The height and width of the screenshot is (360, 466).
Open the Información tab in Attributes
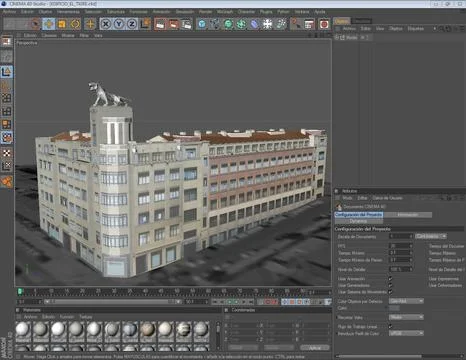click(407, 215)
